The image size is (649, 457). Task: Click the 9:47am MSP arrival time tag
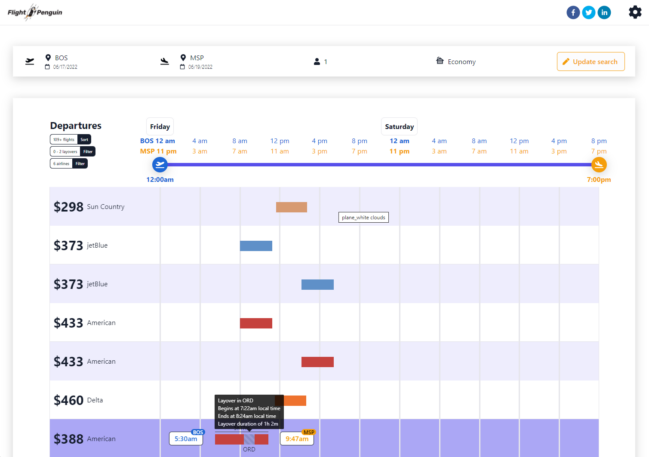coord(296,438)
